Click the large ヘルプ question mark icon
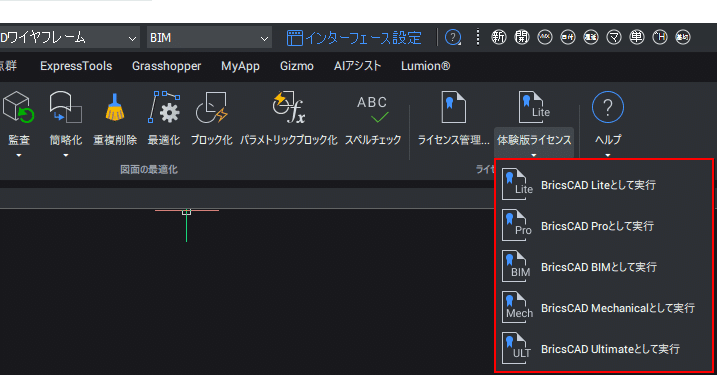Image resolution: width=717 pixels, height=375 pixels. pos(608,107)
